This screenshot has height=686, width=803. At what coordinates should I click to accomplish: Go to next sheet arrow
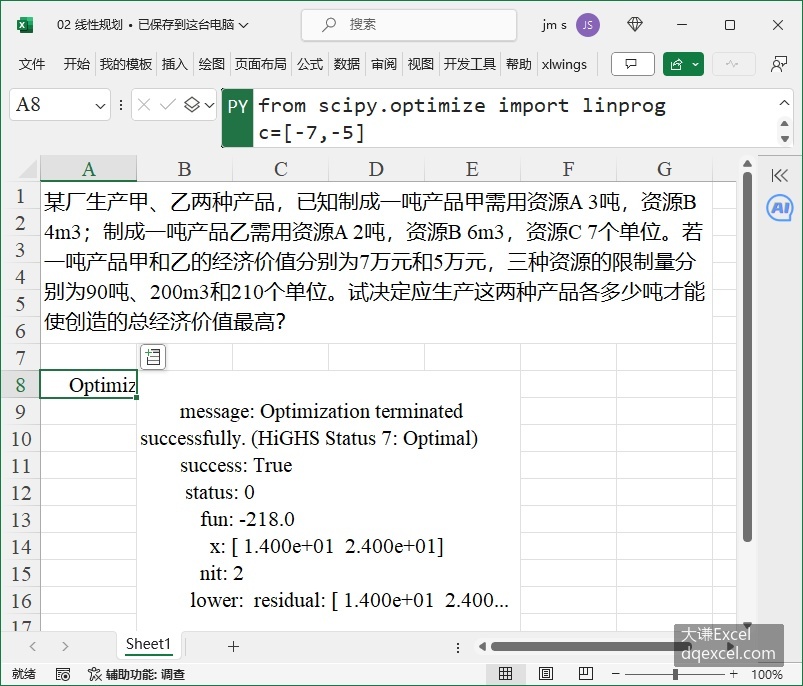point(65,646)
